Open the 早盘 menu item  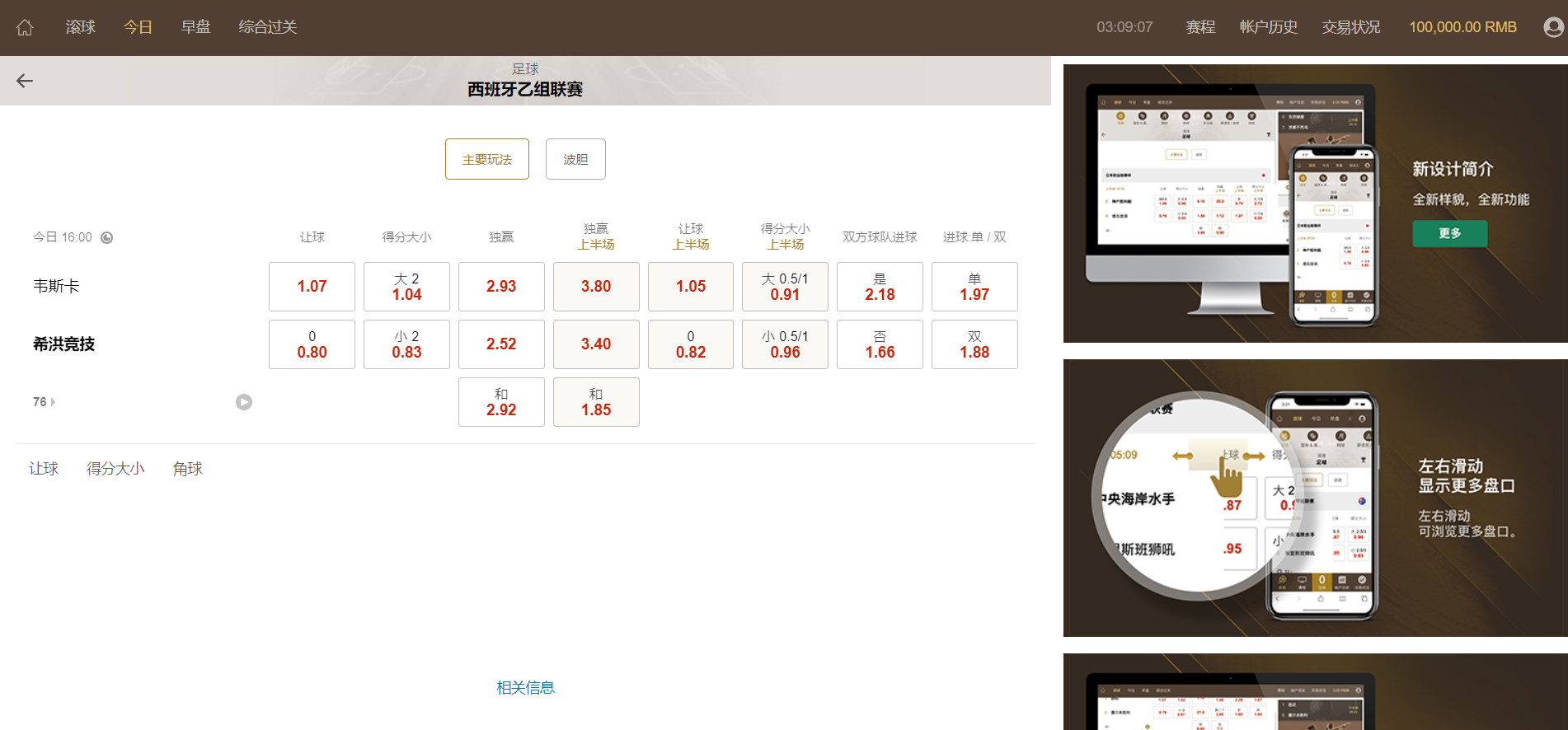(x=196, y=27)
